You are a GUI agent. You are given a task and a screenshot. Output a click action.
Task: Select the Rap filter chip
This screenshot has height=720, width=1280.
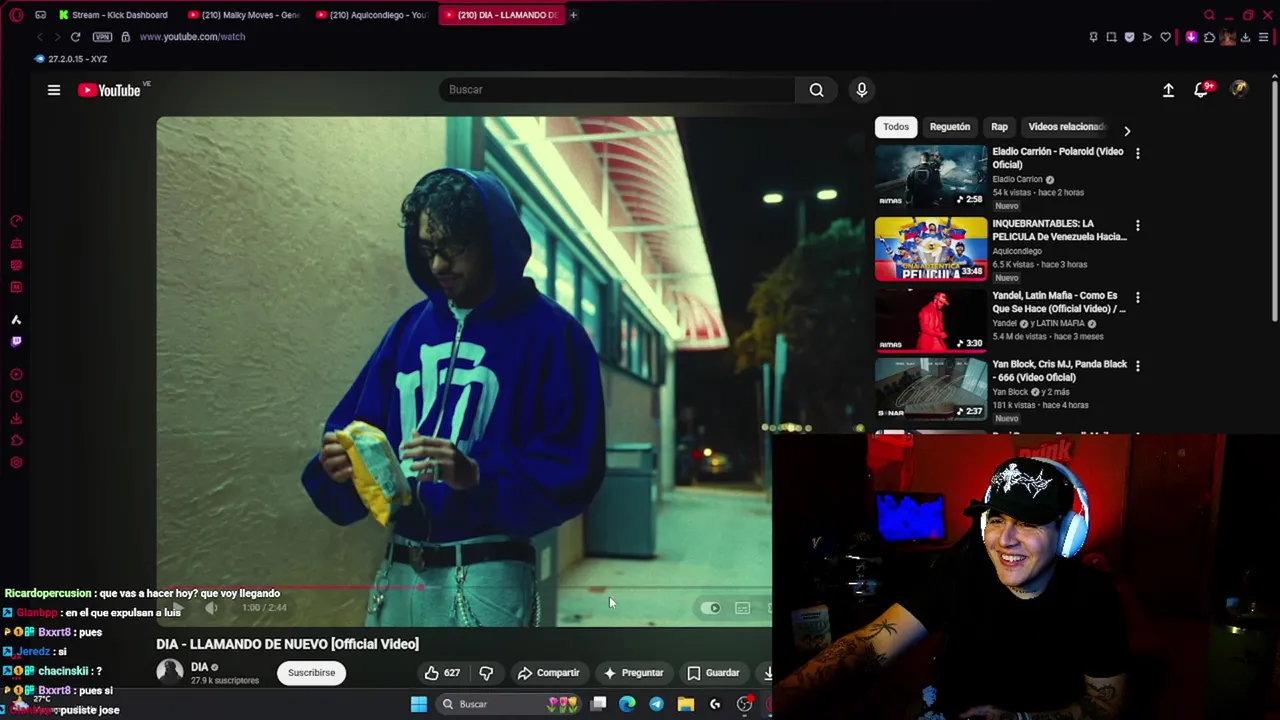(x=999, y=127)
